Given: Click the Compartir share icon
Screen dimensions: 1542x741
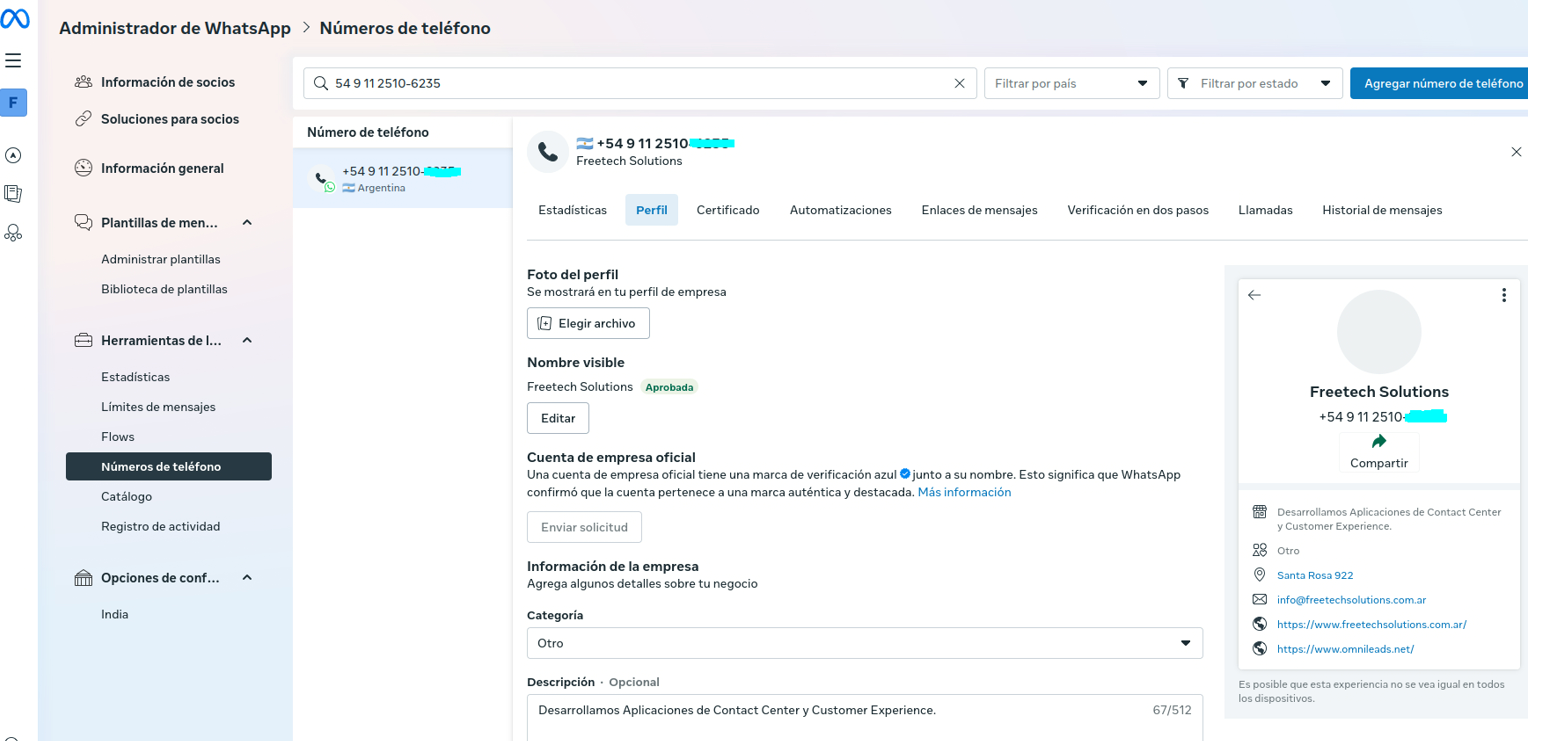Looking at the screenshot, I should point(1379,442).
